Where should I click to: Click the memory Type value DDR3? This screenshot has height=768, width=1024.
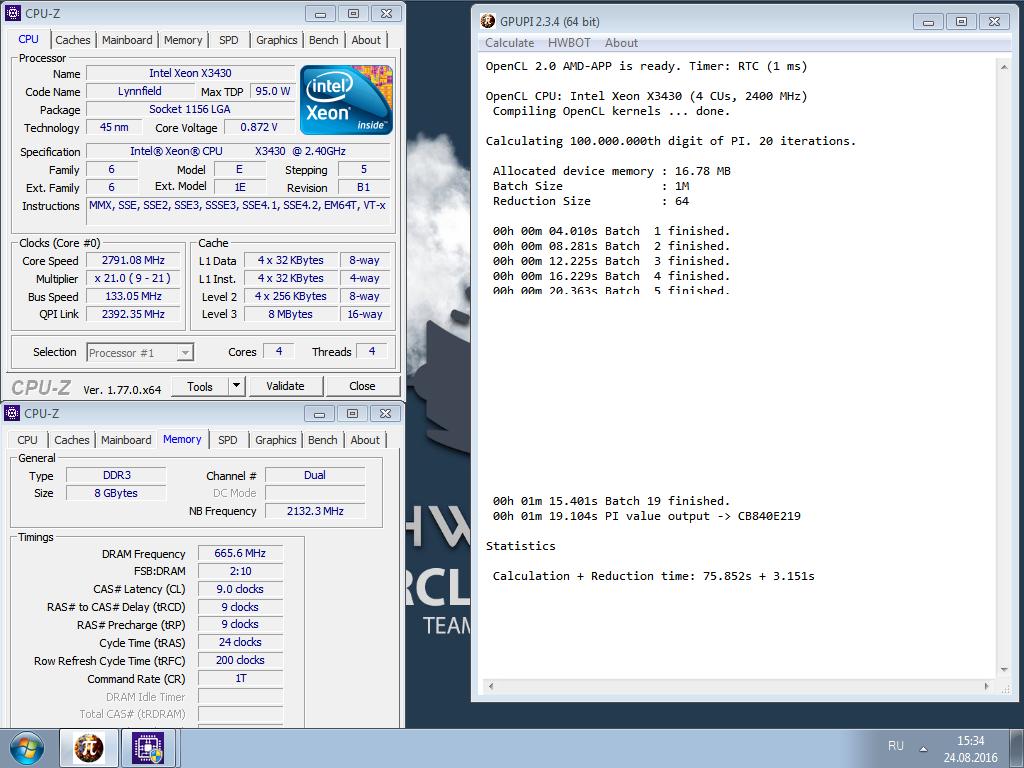(117, 475)
